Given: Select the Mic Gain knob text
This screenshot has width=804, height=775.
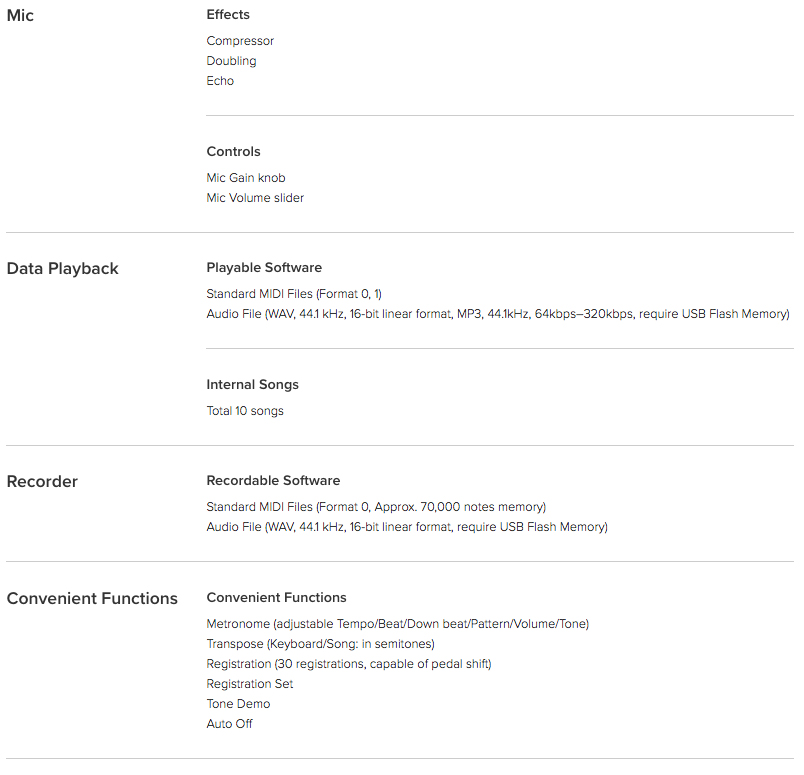Looking at the screenshot, I should pyautogui.click(x=246, y=178).
